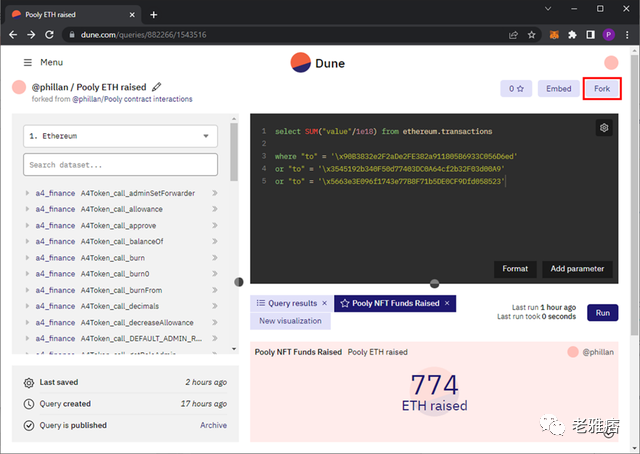Insert A4Token_call_approve with the double chevron

click(215, 225)
